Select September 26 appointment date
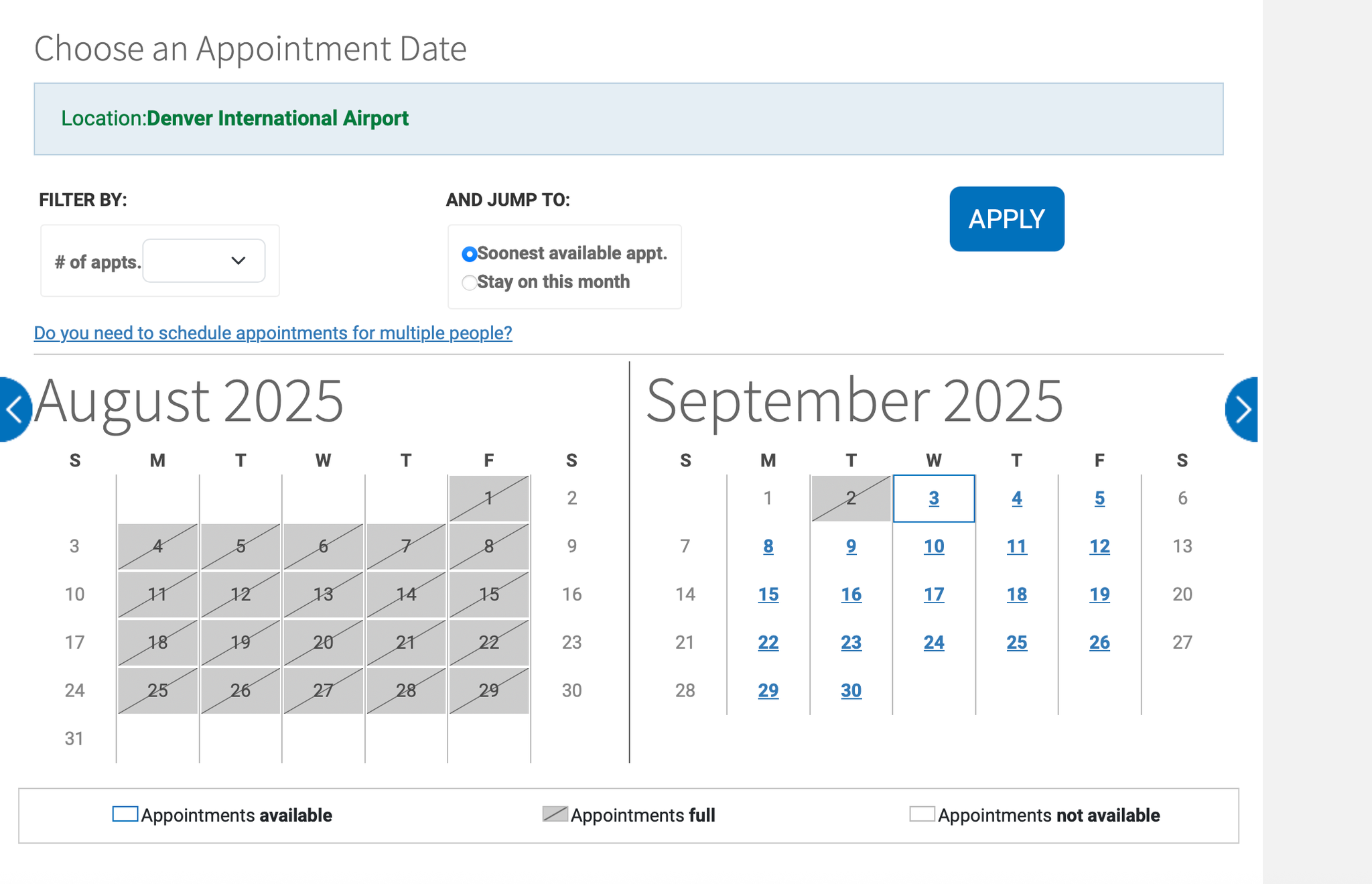 (1099, 642)
